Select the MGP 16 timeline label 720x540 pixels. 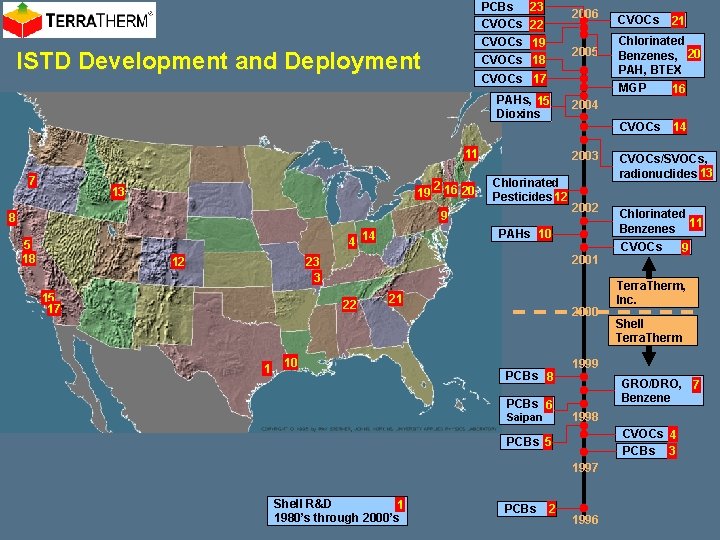coord(649,88)
